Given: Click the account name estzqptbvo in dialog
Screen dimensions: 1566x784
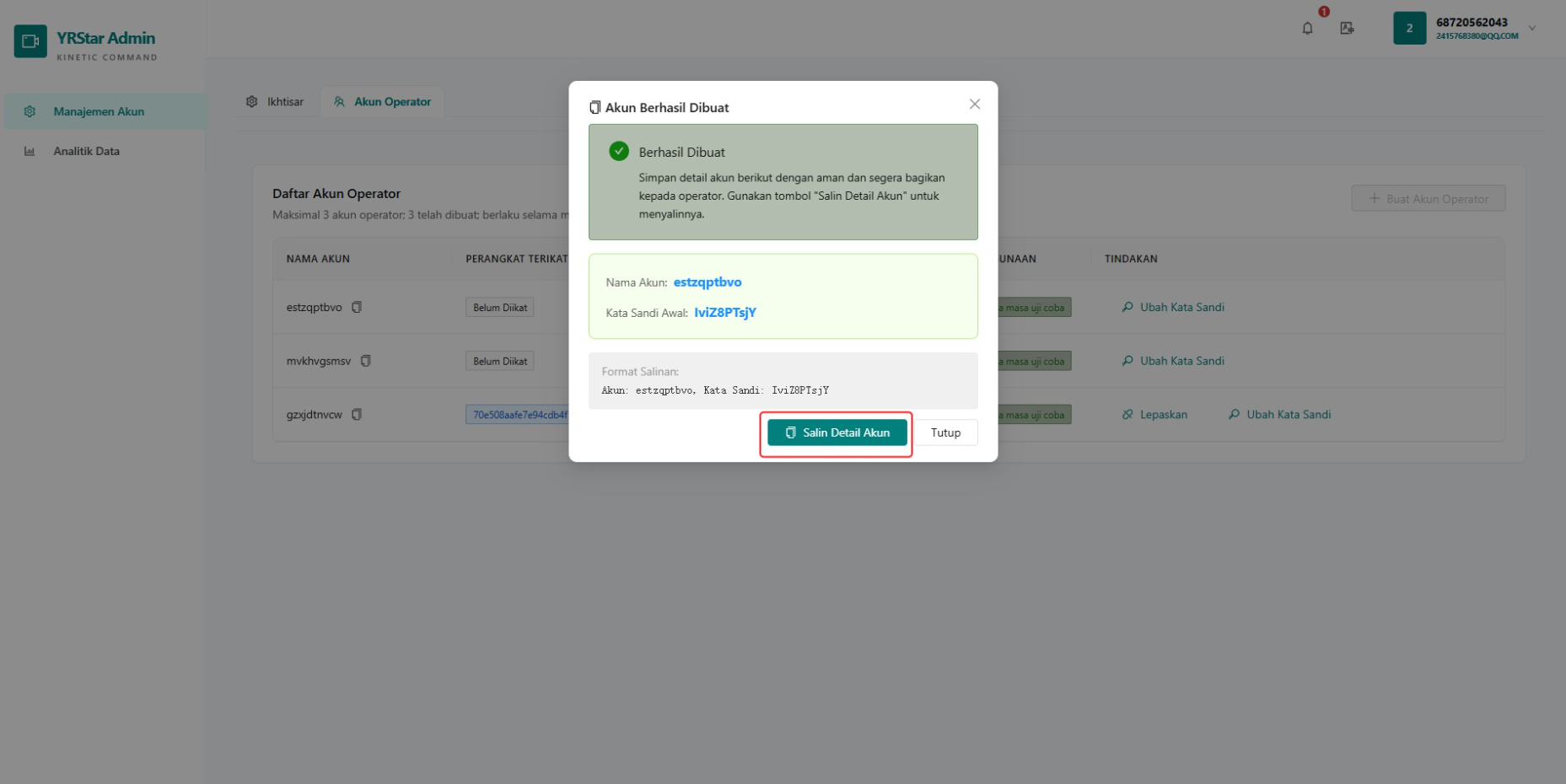Looking at the screenshot, I should coord(708,282).
